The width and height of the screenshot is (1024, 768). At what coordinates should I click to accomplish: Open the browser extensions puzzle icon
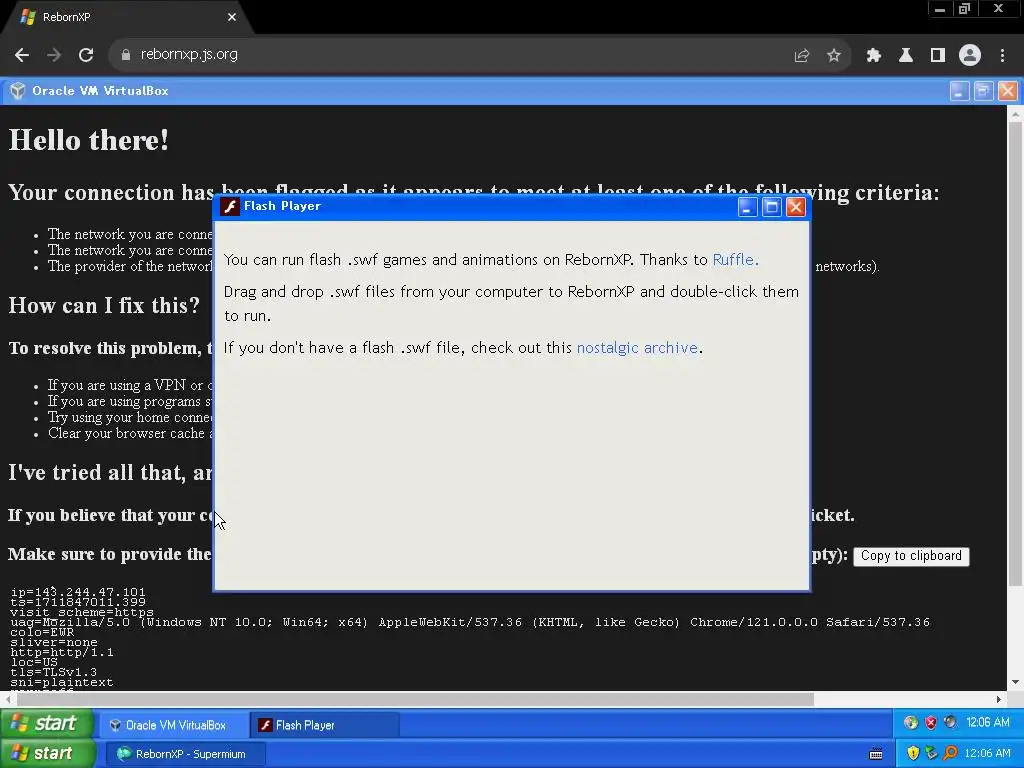click(x=874, y=56)
